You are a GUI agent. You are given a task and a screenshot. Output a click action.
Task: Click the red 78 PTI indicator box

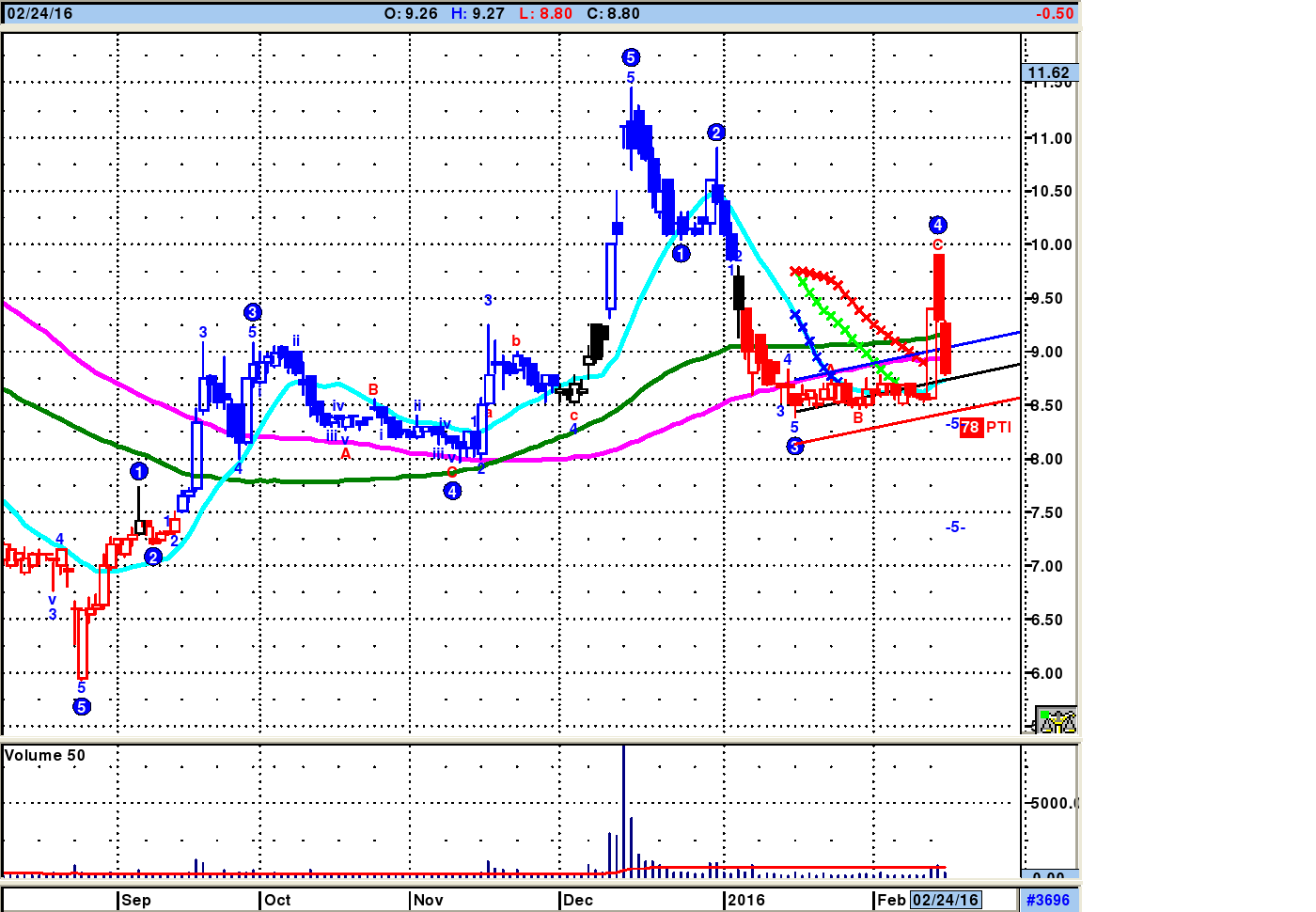point(970,428)
